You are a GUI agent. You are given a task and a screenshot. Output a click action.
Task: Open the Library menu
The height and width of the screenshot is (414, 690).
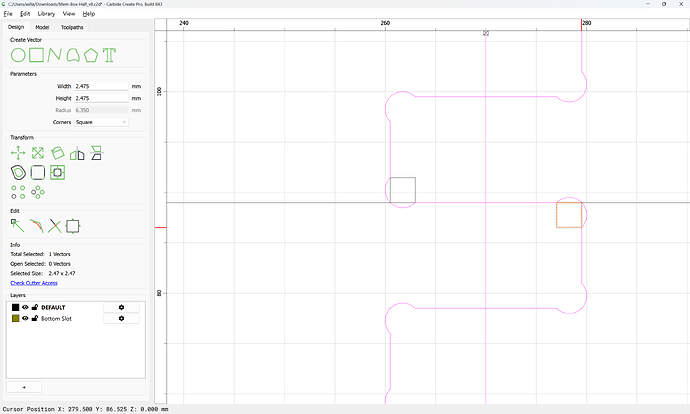coord(46,14)
